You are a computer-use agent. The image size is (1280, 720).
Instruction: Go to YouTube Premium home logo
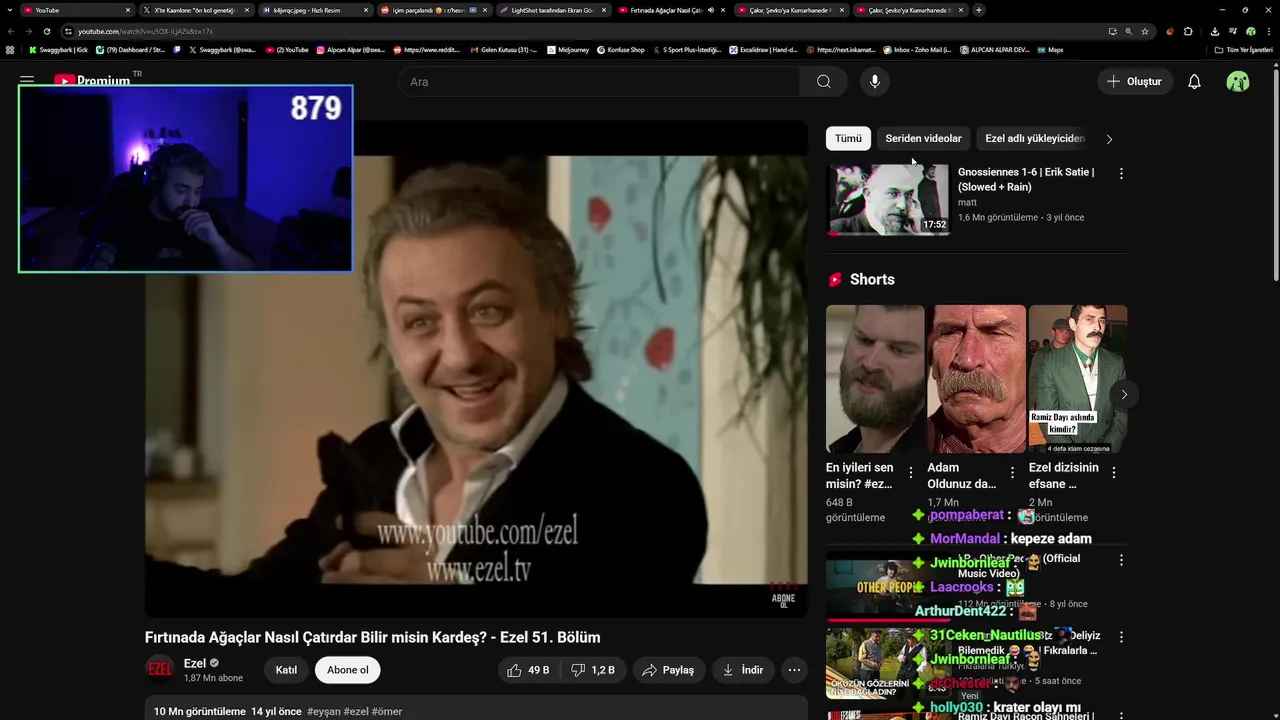[92, 80]
